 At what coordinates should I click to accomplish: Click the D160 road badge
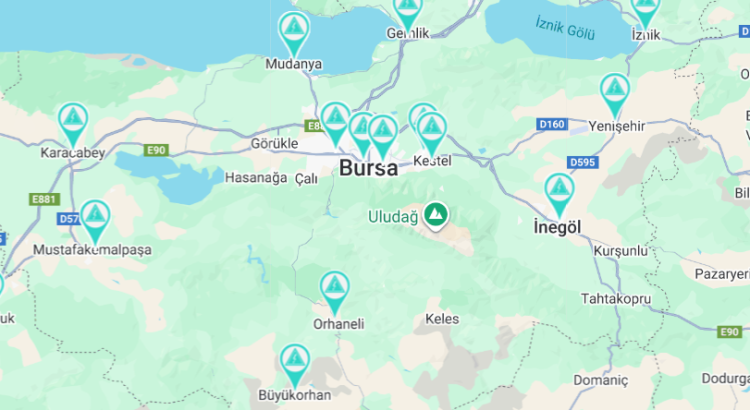click(552, 124)
